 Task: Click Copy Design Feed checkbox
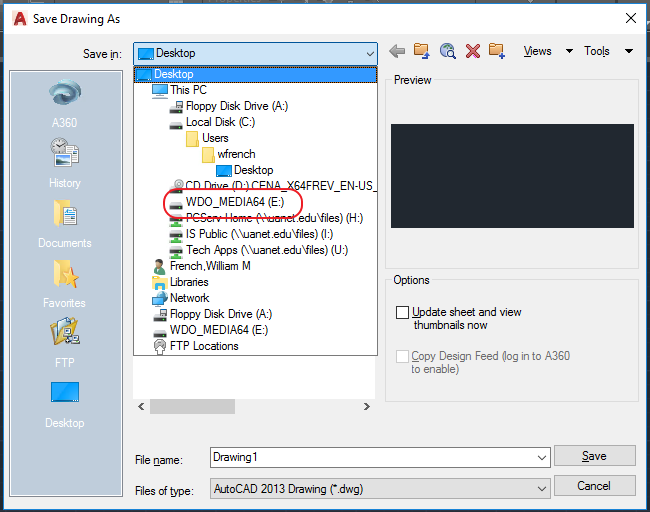(x=402, y=356)
